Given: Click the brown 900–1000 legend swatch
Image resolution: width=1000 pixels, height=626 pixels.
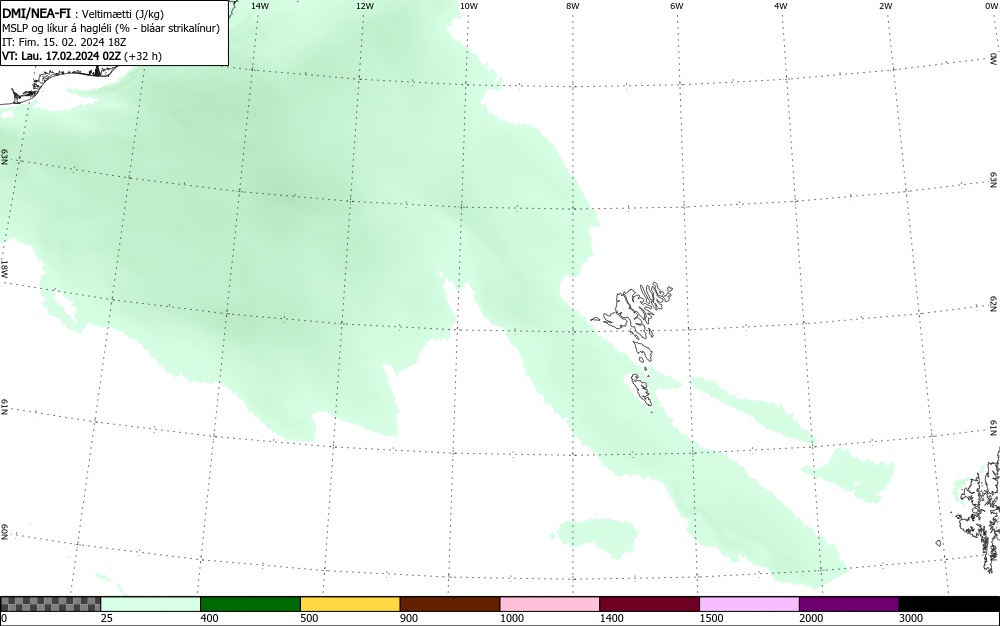Looking at the screenshot, I should click(x=450, y=604).
